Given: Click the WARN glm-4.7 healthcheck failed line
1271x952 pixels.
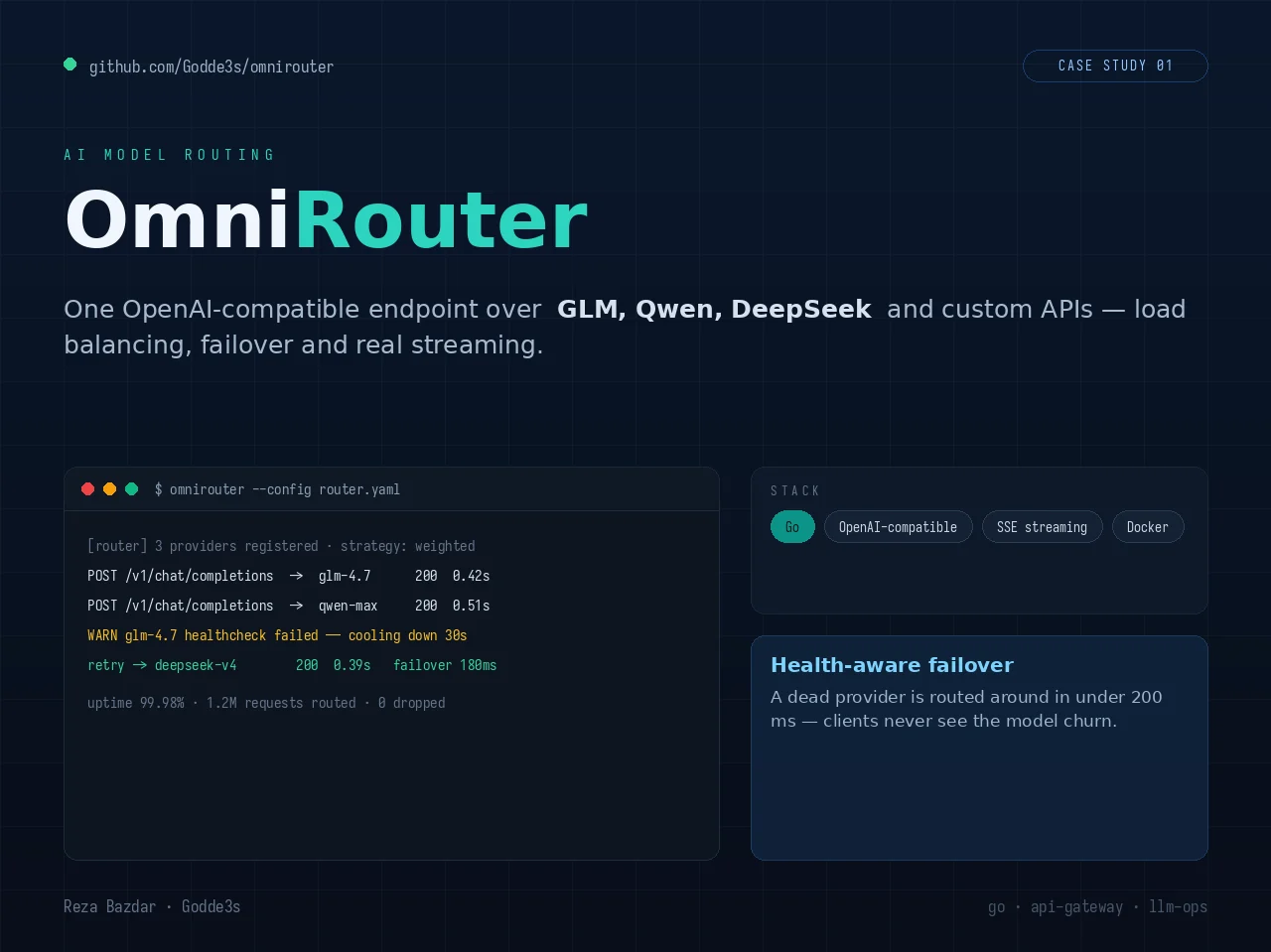Looking at the screenshot, I should click(277, 635).
